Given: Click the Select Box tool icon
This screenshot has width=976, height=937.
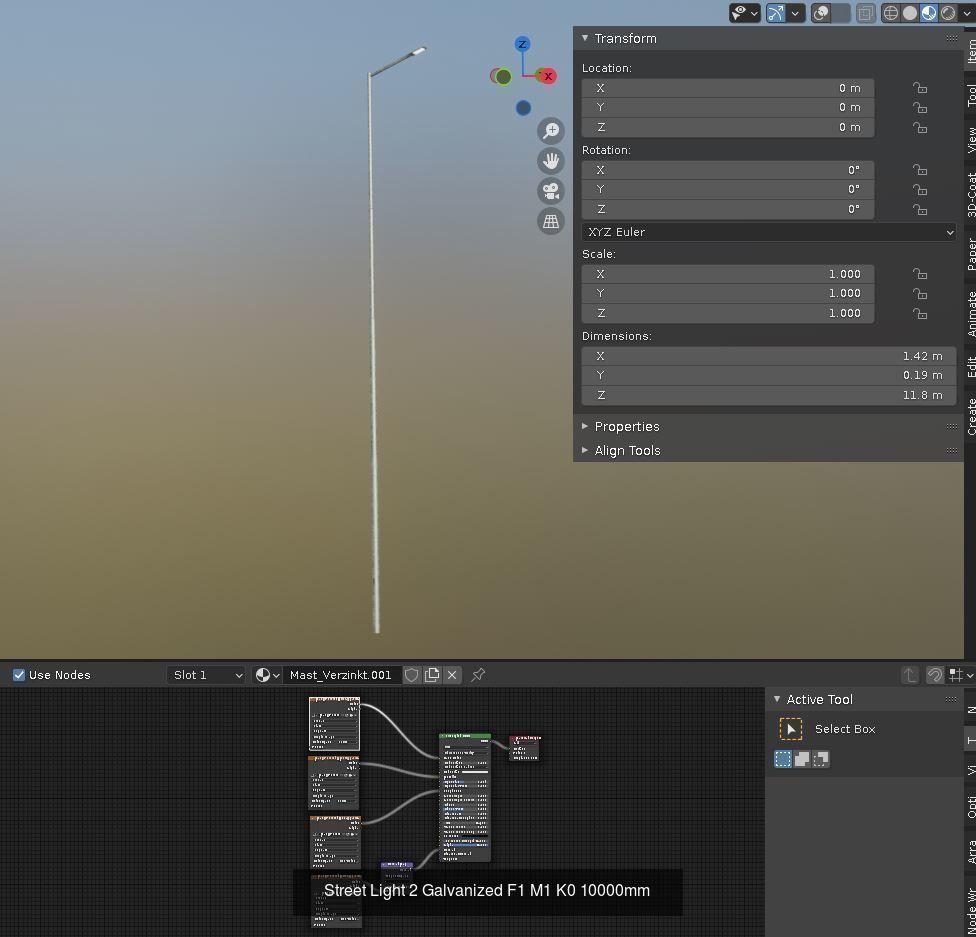Looking at the screenshot, I should 791,729.
